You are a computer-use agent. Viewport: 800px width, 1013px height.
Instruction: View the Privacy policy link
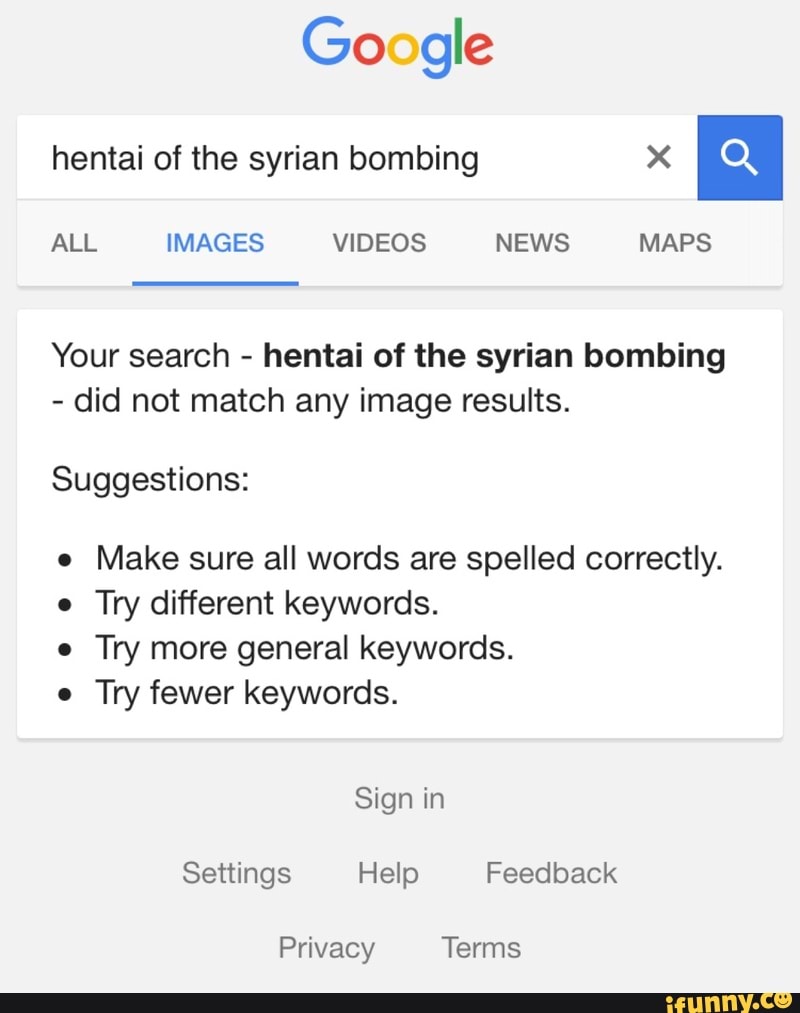[326, 947]
